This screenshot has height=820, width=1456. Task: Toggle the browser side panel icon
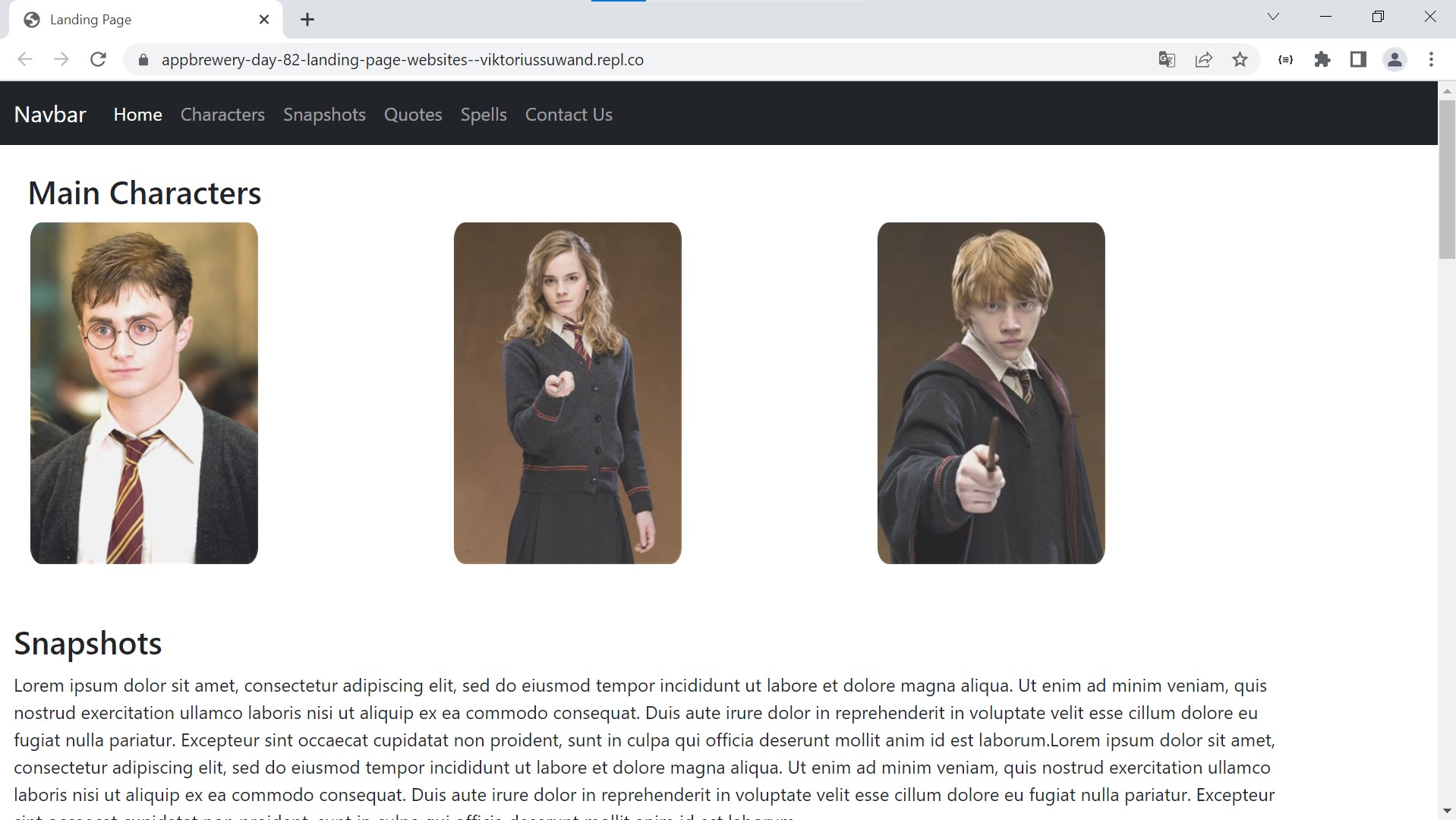[1358, 59]
